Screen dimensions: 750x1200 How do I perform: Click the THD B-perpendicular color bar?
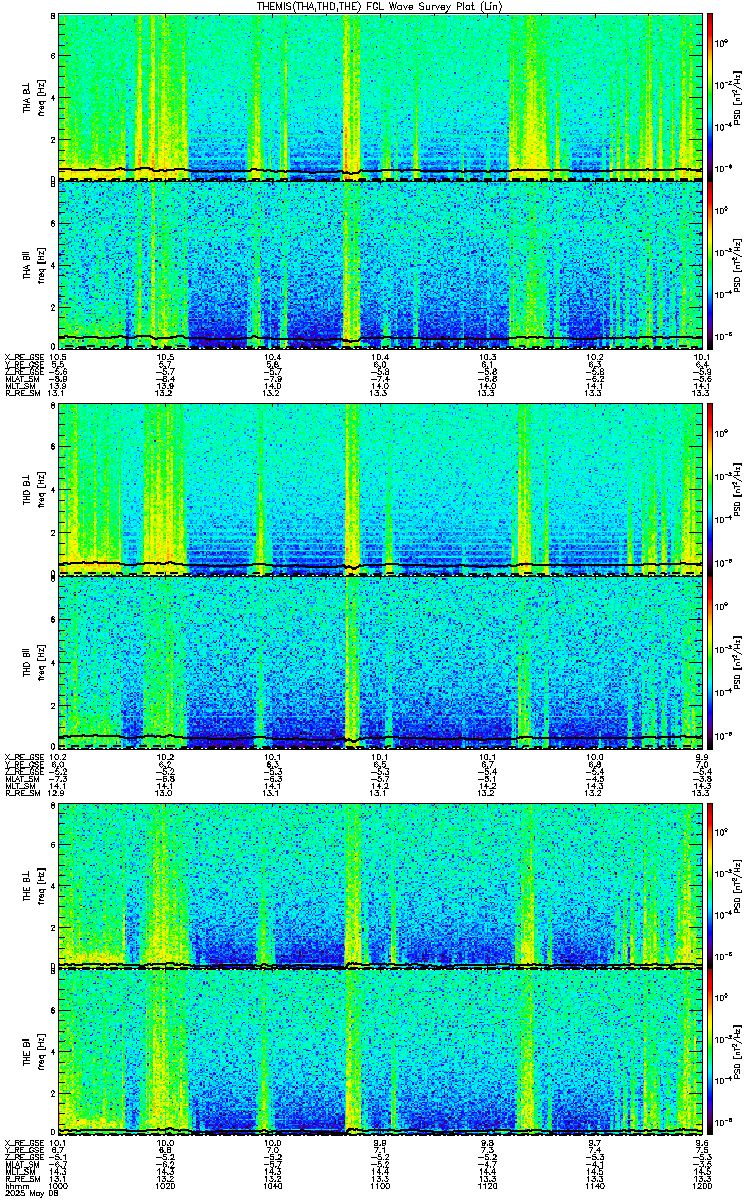coord(709,488)
